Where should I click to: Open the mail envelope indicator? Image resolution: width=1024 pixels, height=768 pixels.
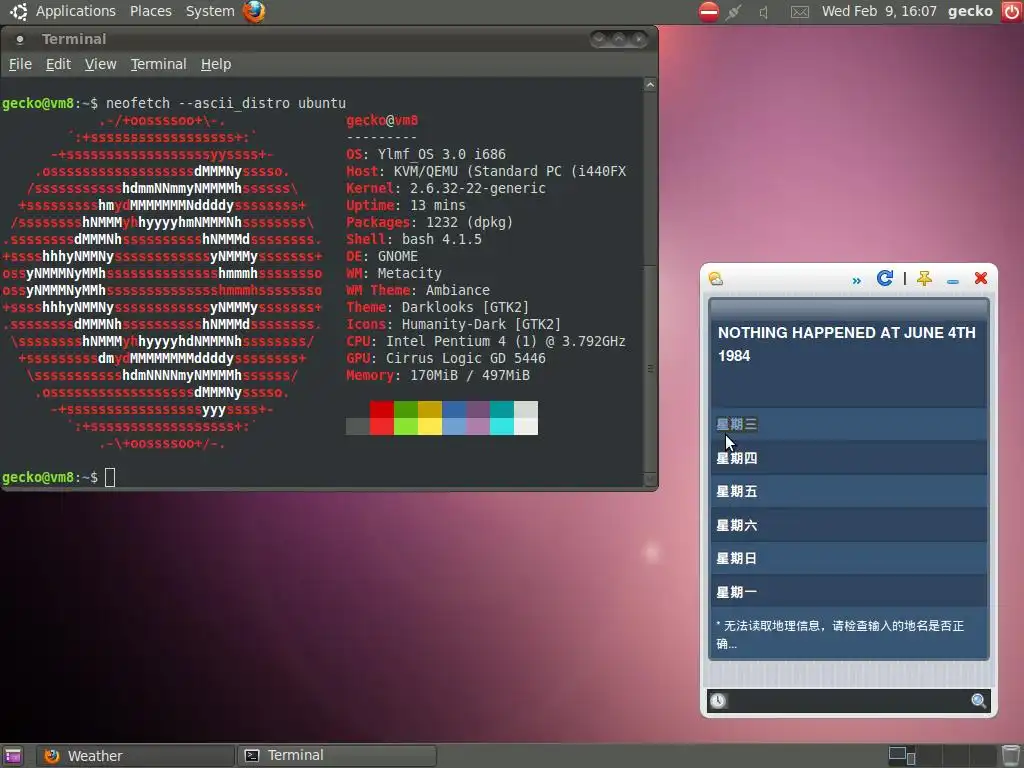click(799, 12)
